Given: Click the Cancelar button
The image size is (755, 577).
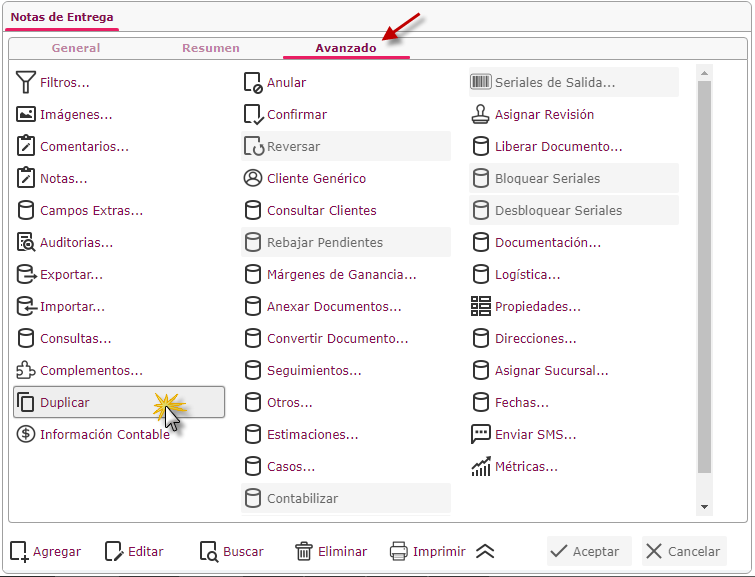Looking at the screenshot, I should pos(684,551).
